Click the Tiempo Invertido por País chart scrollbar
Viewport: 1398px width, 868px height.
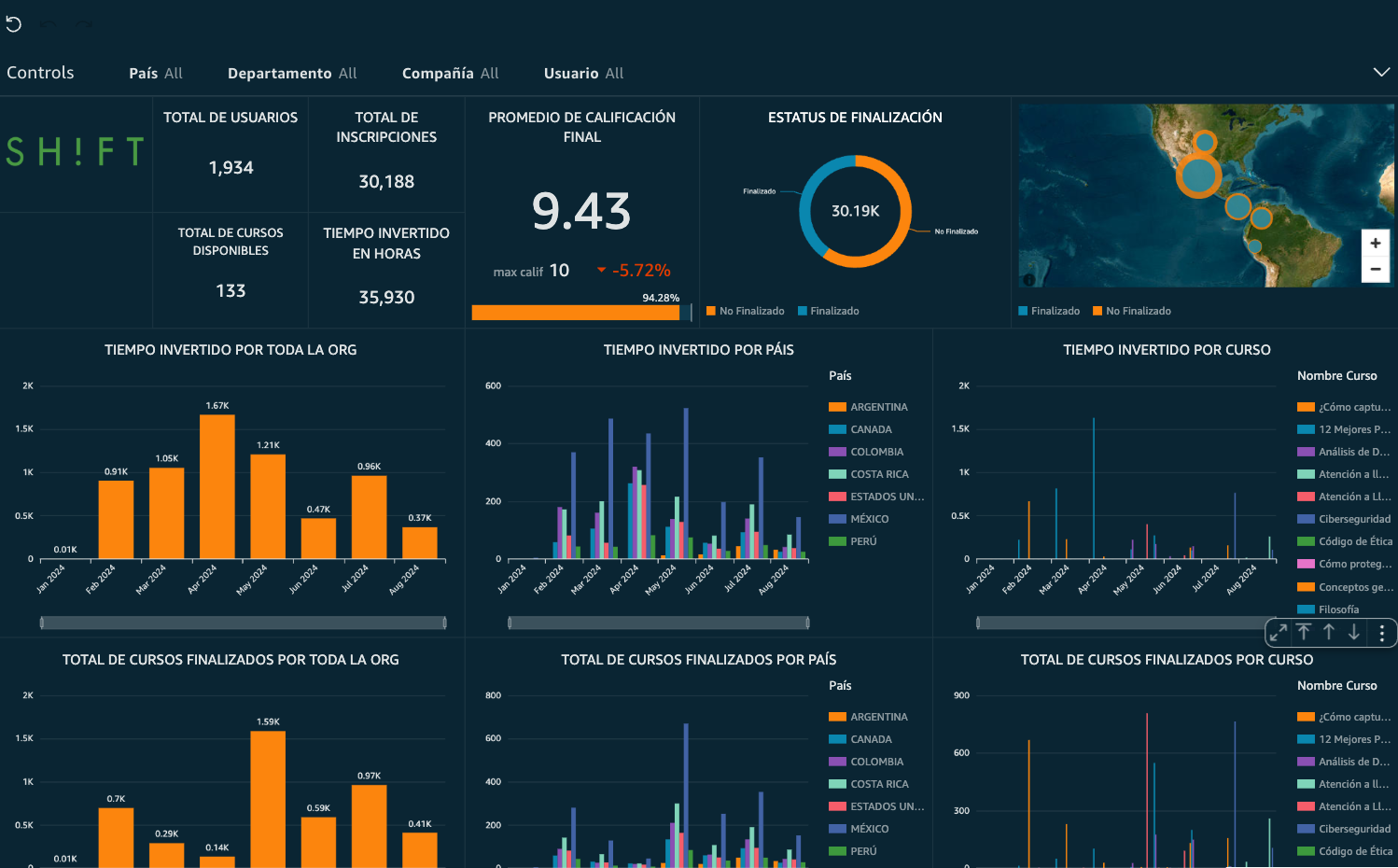pyautogui.click(x=659, y=623)
